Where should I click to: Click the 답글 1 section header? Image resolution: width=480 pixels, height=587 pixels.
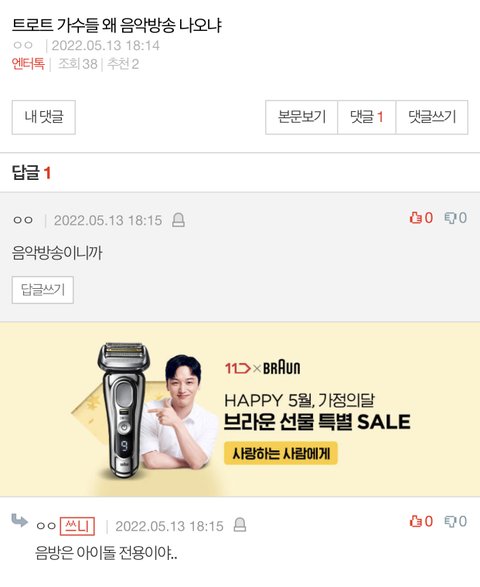31,173
